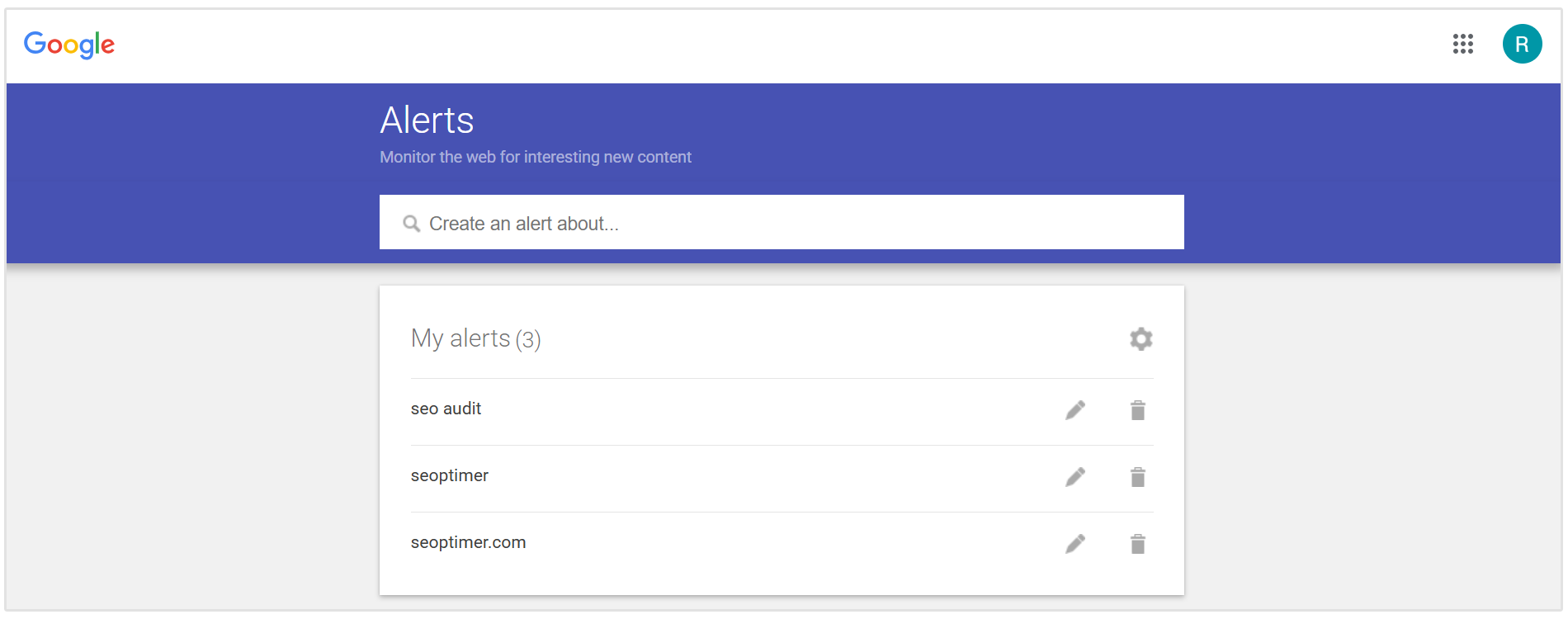Edit the 'seoptimer' alert with pencil icon
The image size is (1568, 619).
click(x=1075, y=476)
